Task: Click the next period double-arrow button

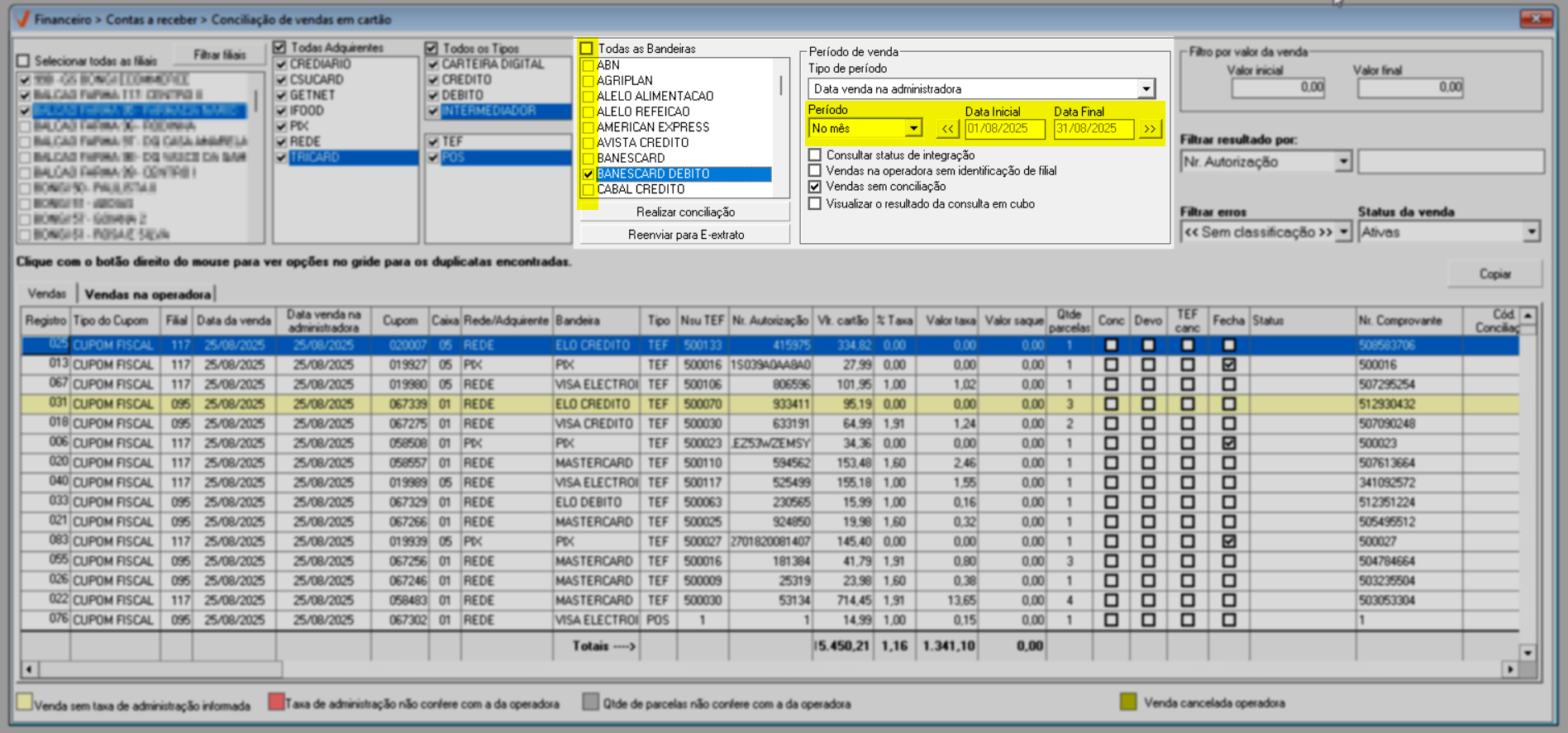Action: point(1149,129)
